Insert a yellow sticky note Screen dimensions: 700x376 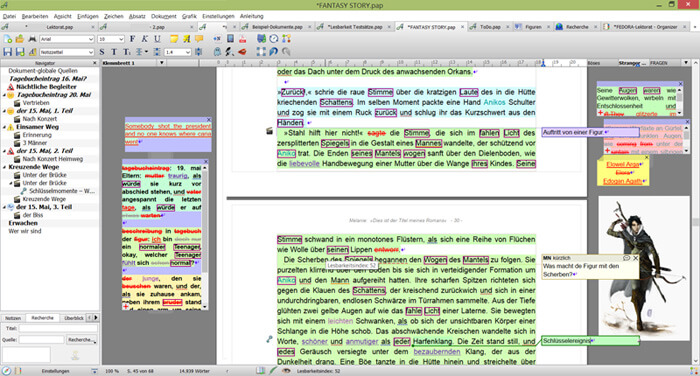pos(174,39)
